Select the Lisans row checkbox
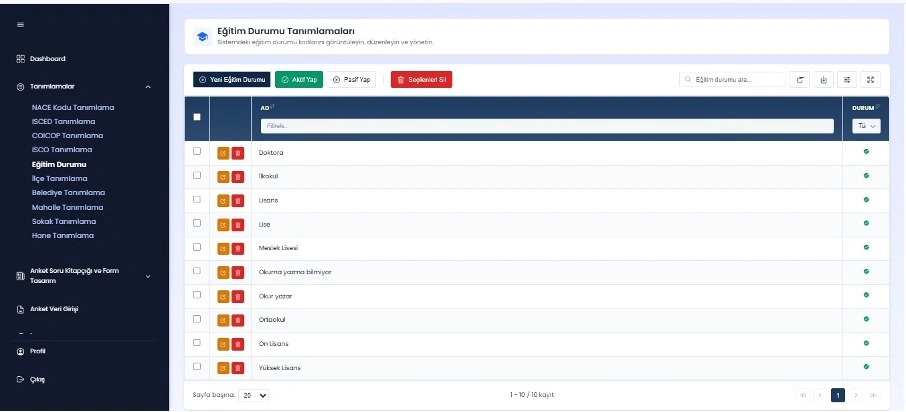The height and width of the screenshot is (412, 906). (197, 199)
